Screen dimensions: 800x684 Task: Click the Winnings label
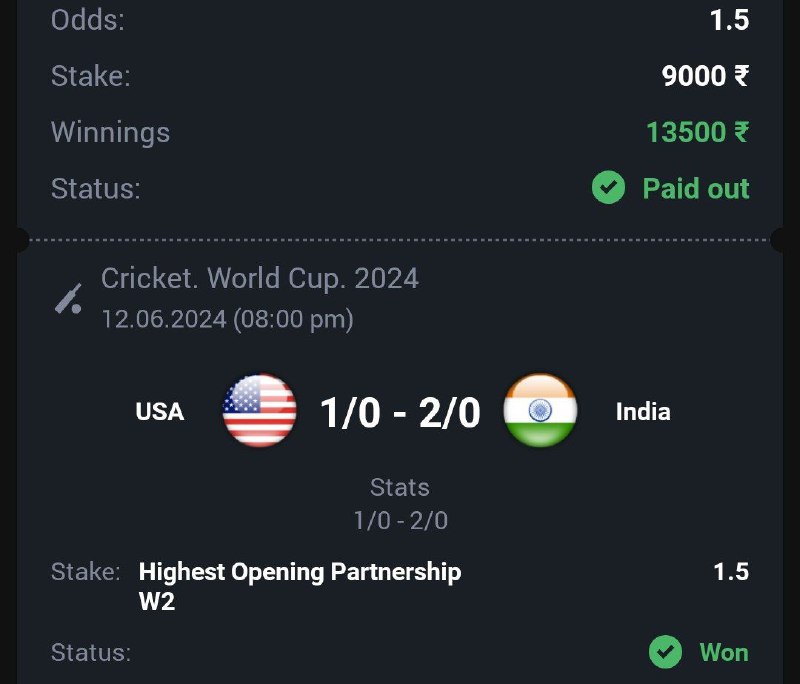110,132
